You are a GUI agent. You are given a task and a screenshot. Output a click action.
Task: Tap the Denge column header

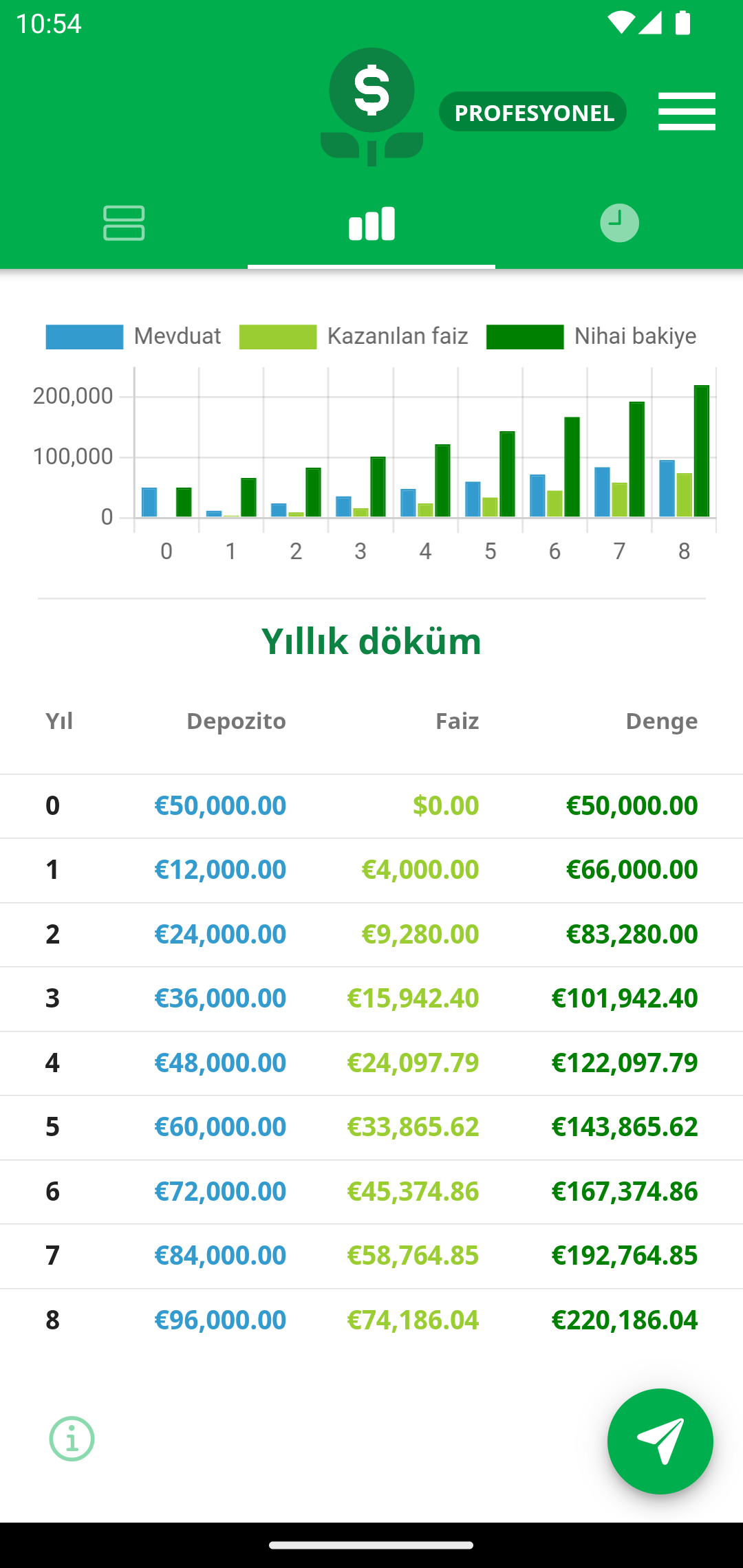coord(662,721)
